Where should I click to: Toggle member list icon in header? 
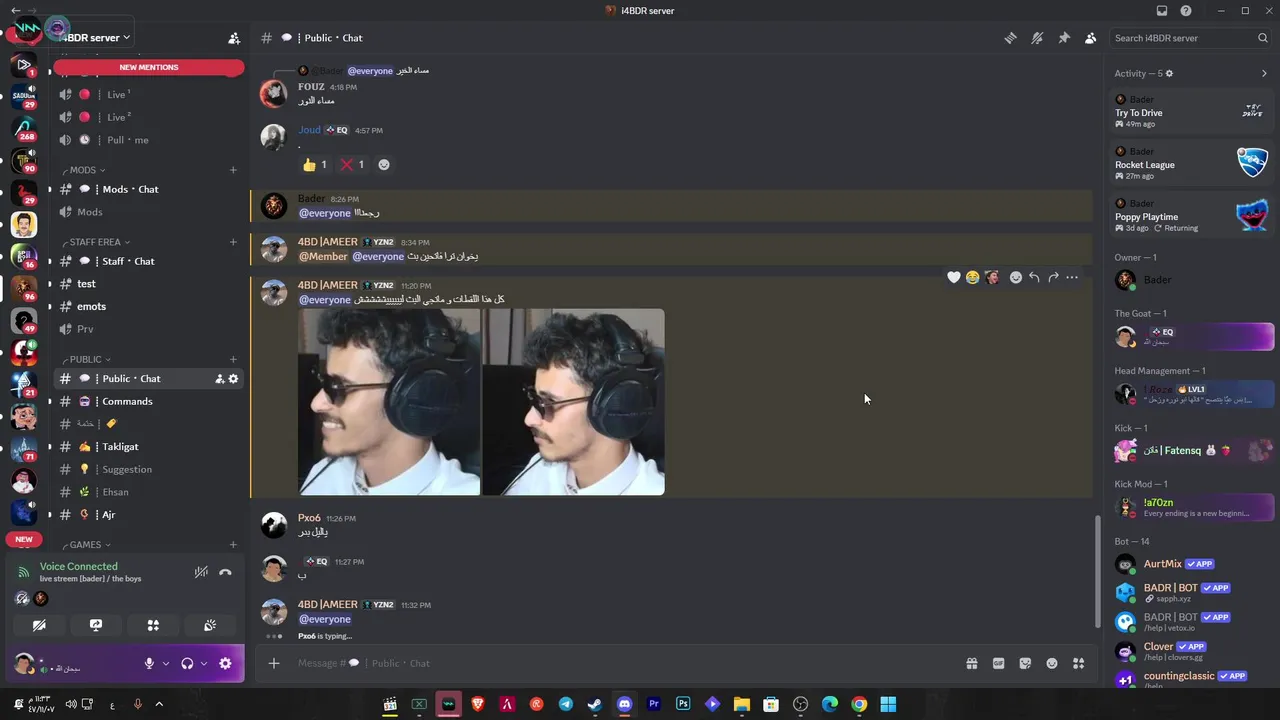(1090, 38)
